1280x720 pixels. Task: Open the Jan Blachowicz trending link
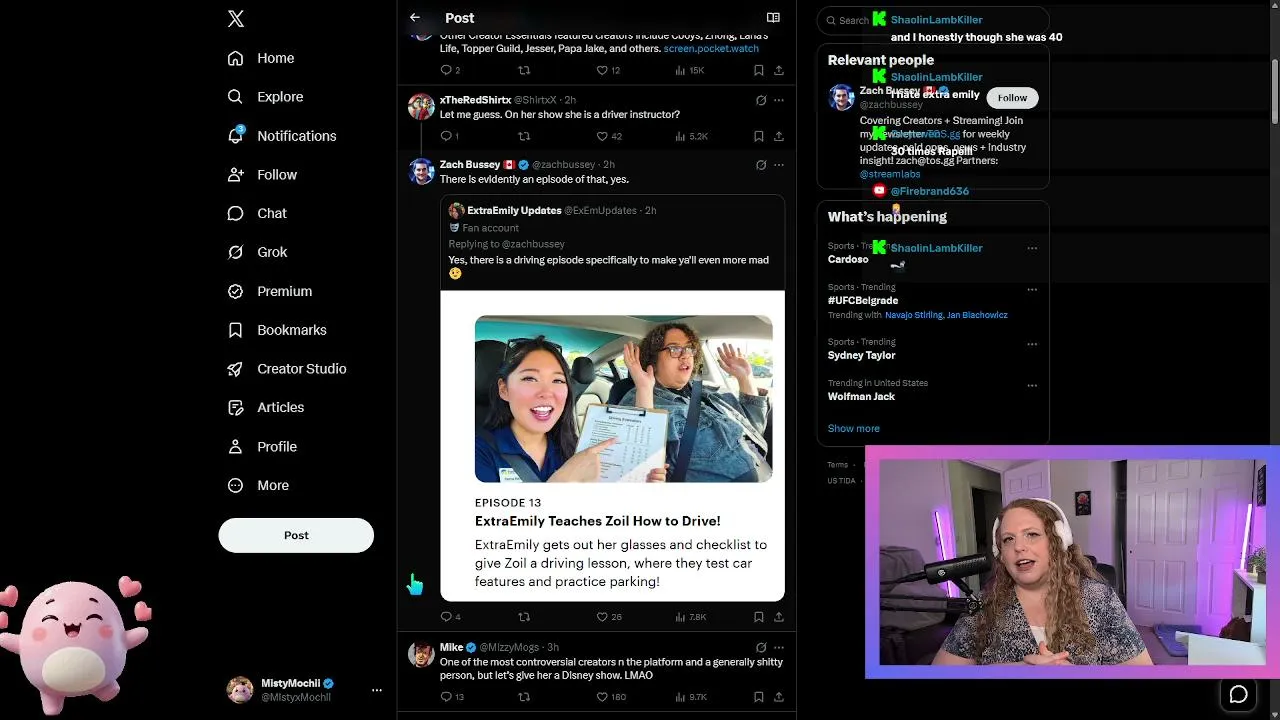point(978,315)
